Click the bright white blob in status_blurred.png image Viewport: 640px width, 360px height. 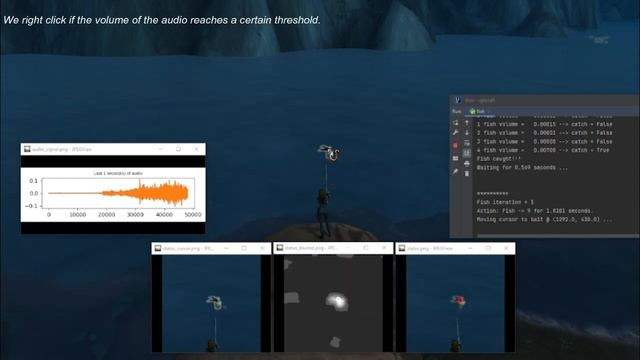coord(337,302)
